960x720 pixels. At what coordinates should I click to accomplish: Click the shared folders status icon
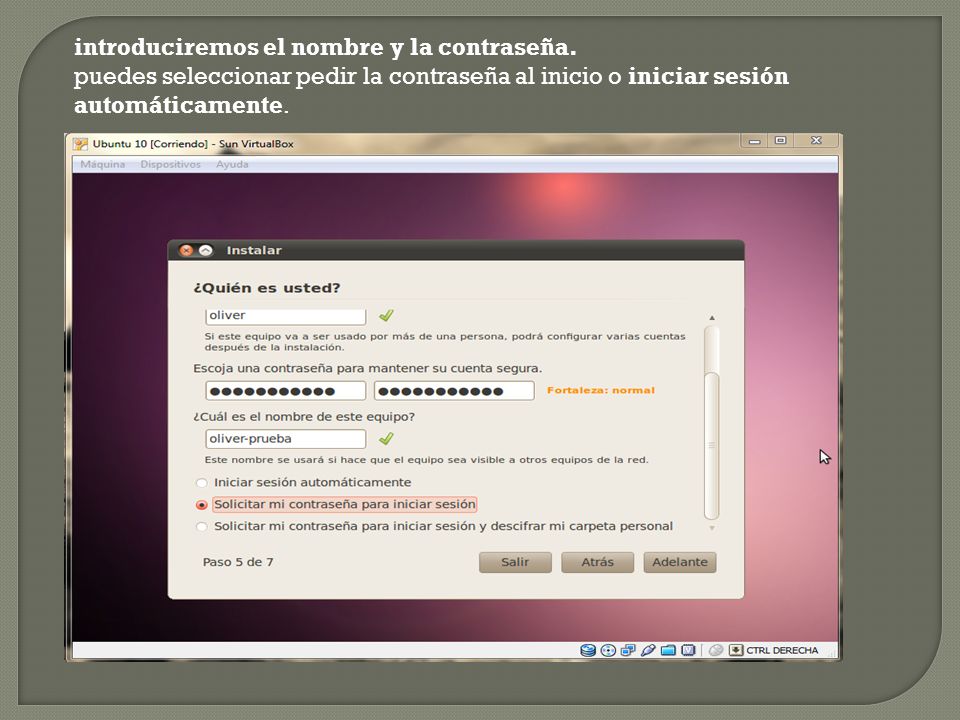coord(669,650)
